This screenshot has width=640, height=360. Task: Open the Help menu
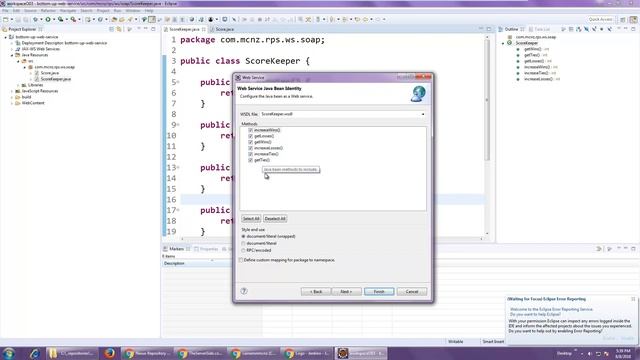coord(149,11)
